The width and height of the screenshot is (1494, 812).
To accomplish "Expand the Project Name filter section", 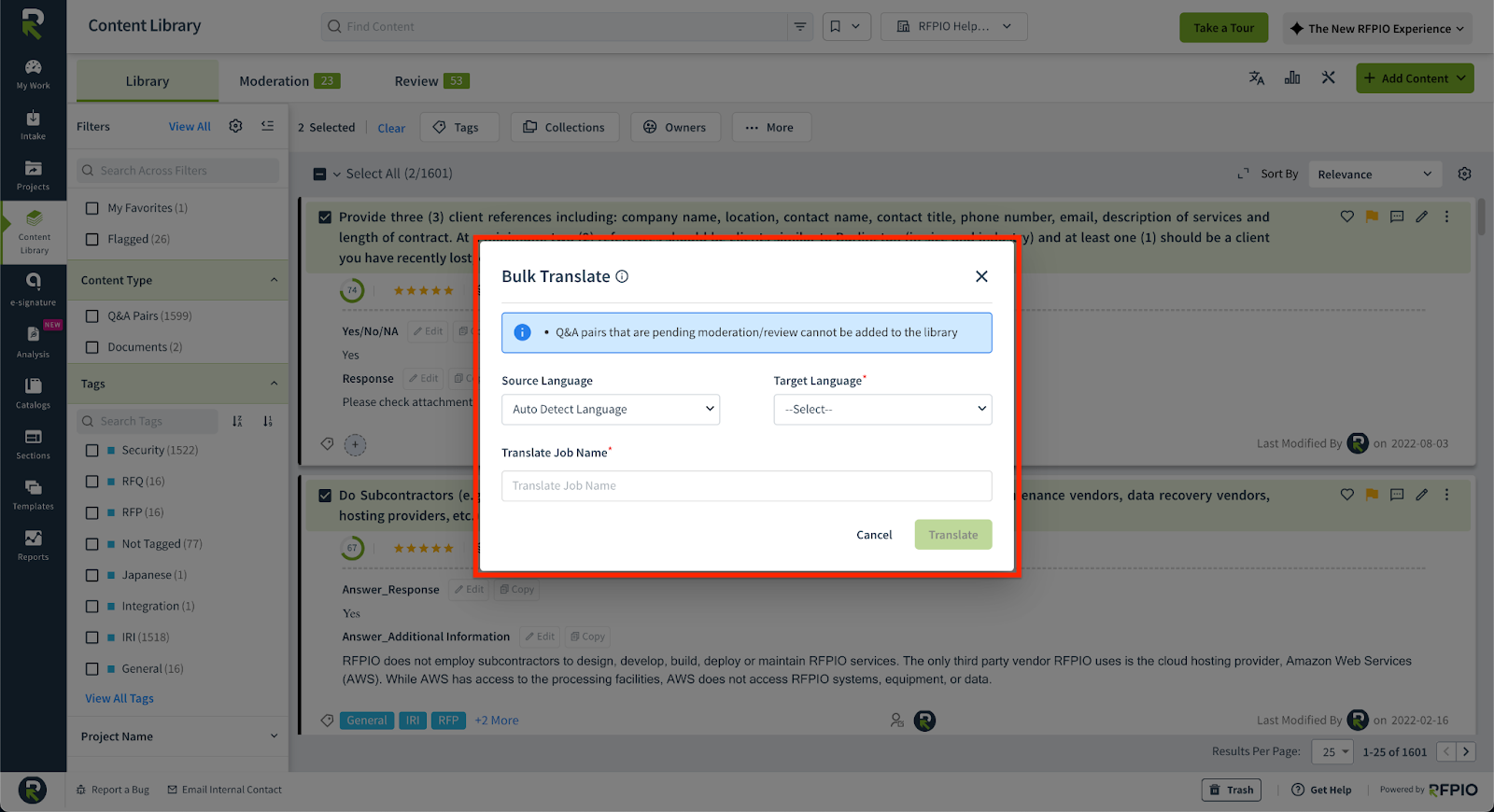I will [x=274, y=736].
